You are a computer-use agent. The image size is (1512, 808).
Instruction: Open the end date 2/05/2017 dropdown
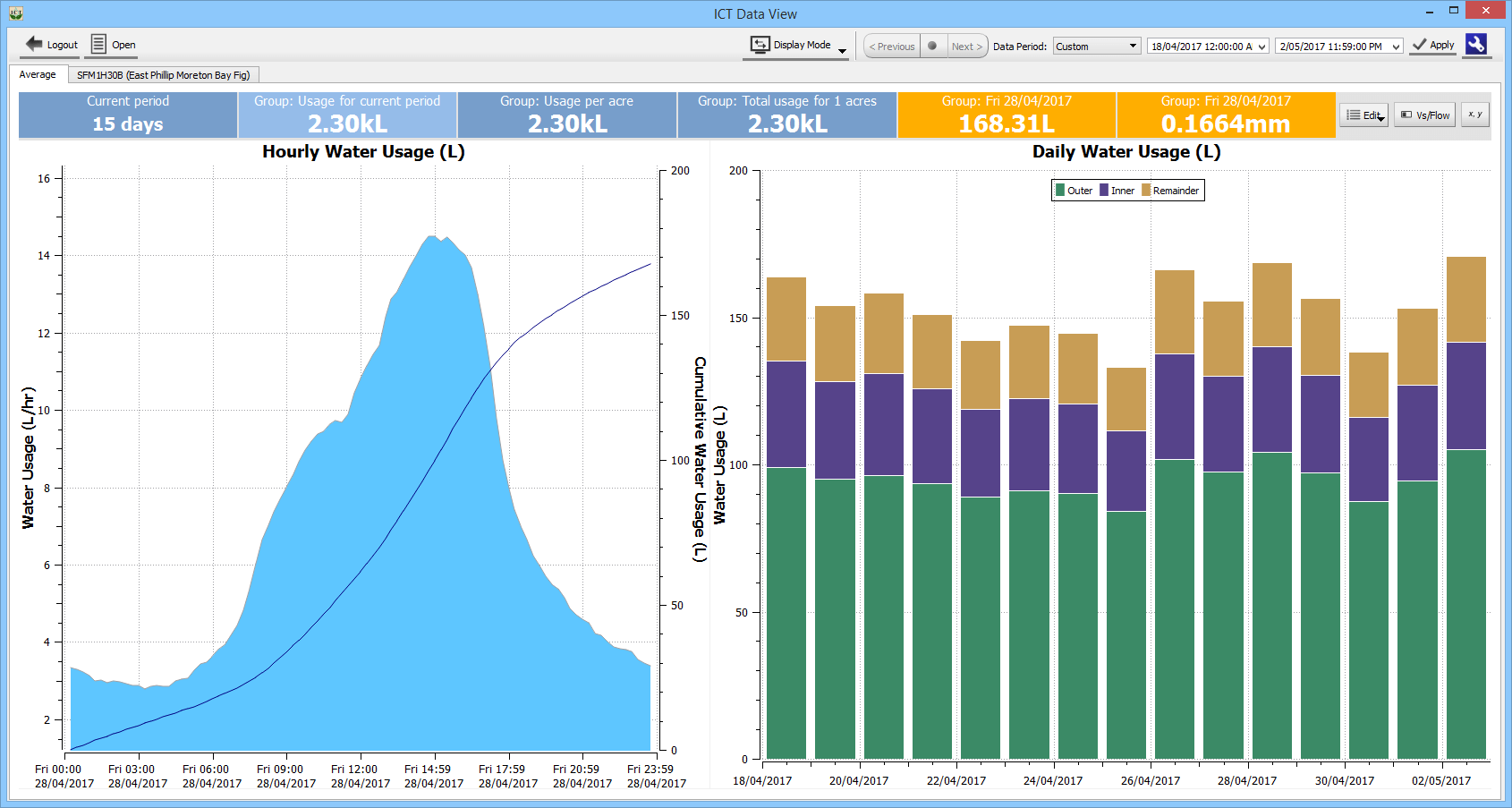point(1396,47)
